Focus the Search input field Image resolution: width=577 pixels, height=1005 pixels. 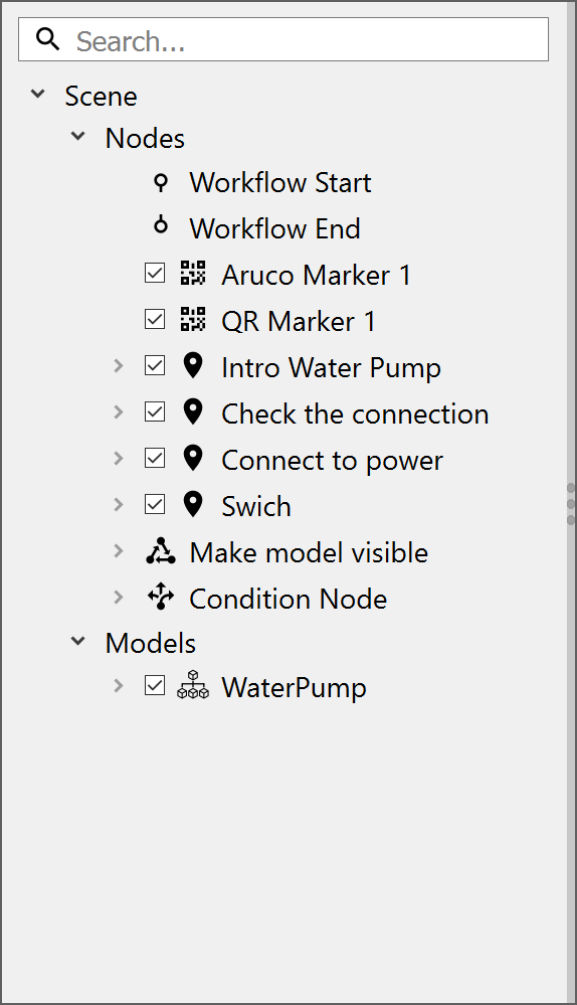283,39
